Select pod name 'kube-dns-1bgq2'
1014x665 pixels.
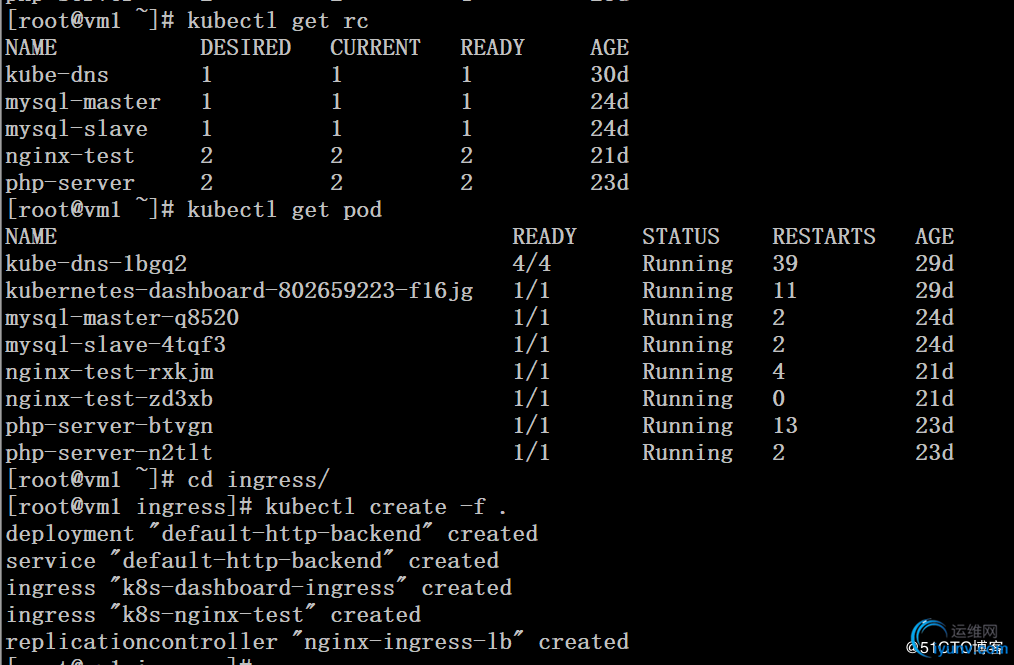pyautogui.click(x=96, y=264)
